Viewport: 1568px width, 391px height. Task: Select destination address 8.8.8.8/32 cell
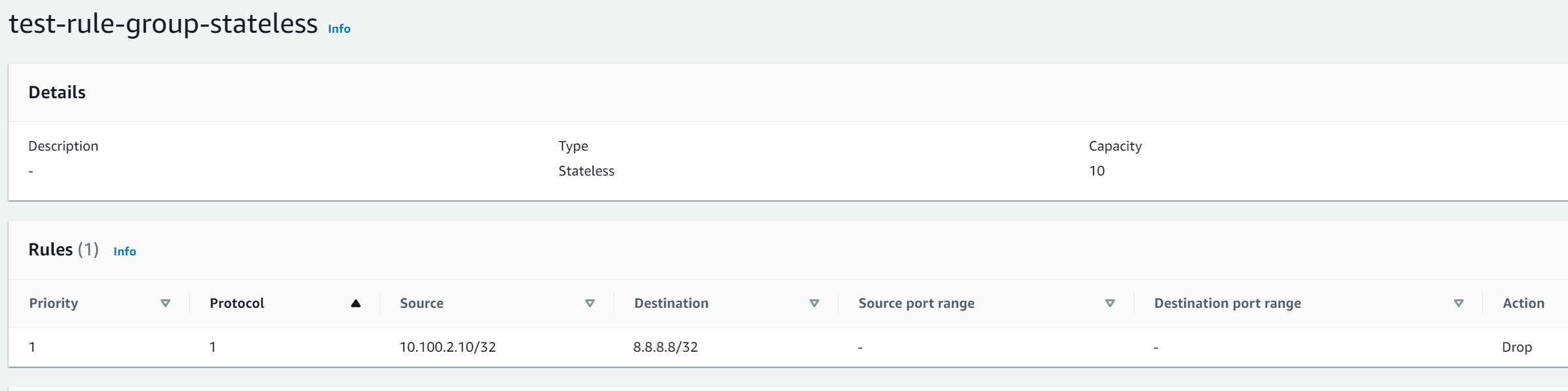(665, 347)
